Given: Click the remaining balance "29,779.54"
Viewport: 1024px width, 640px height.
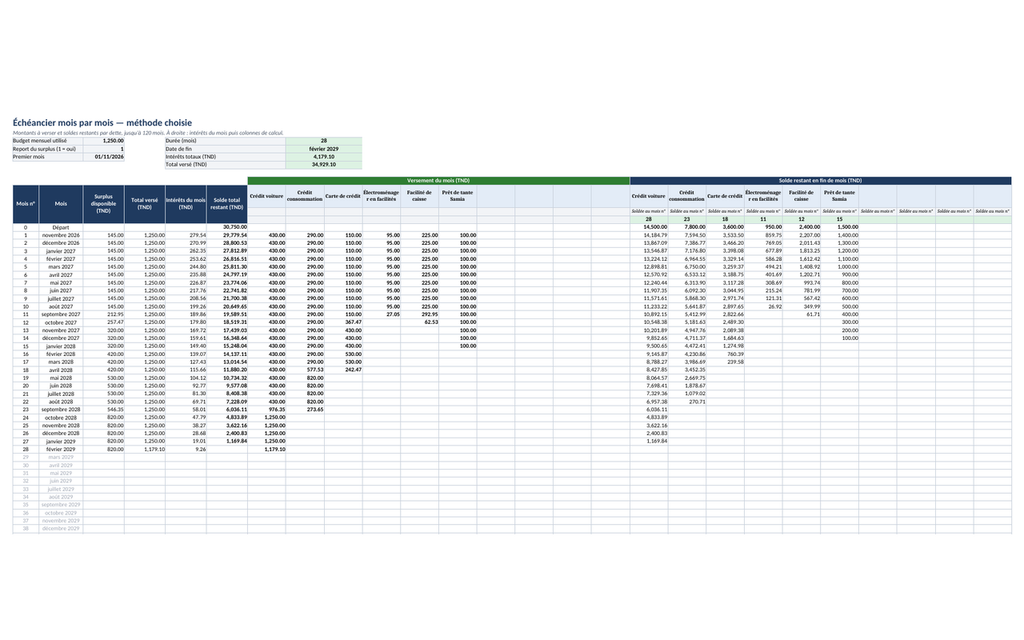Looking at the screenshot, I should (235, 235).
